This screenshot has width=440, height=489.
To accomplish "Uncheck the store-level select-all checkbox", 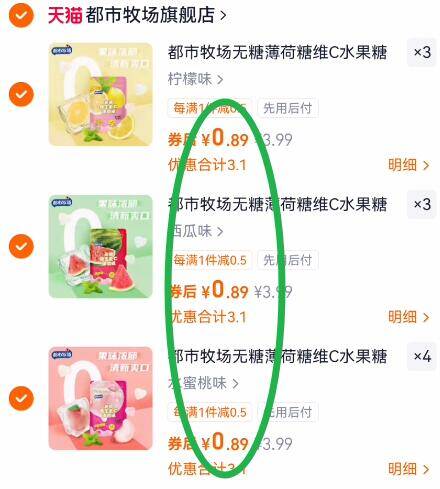I will [21, 15].
